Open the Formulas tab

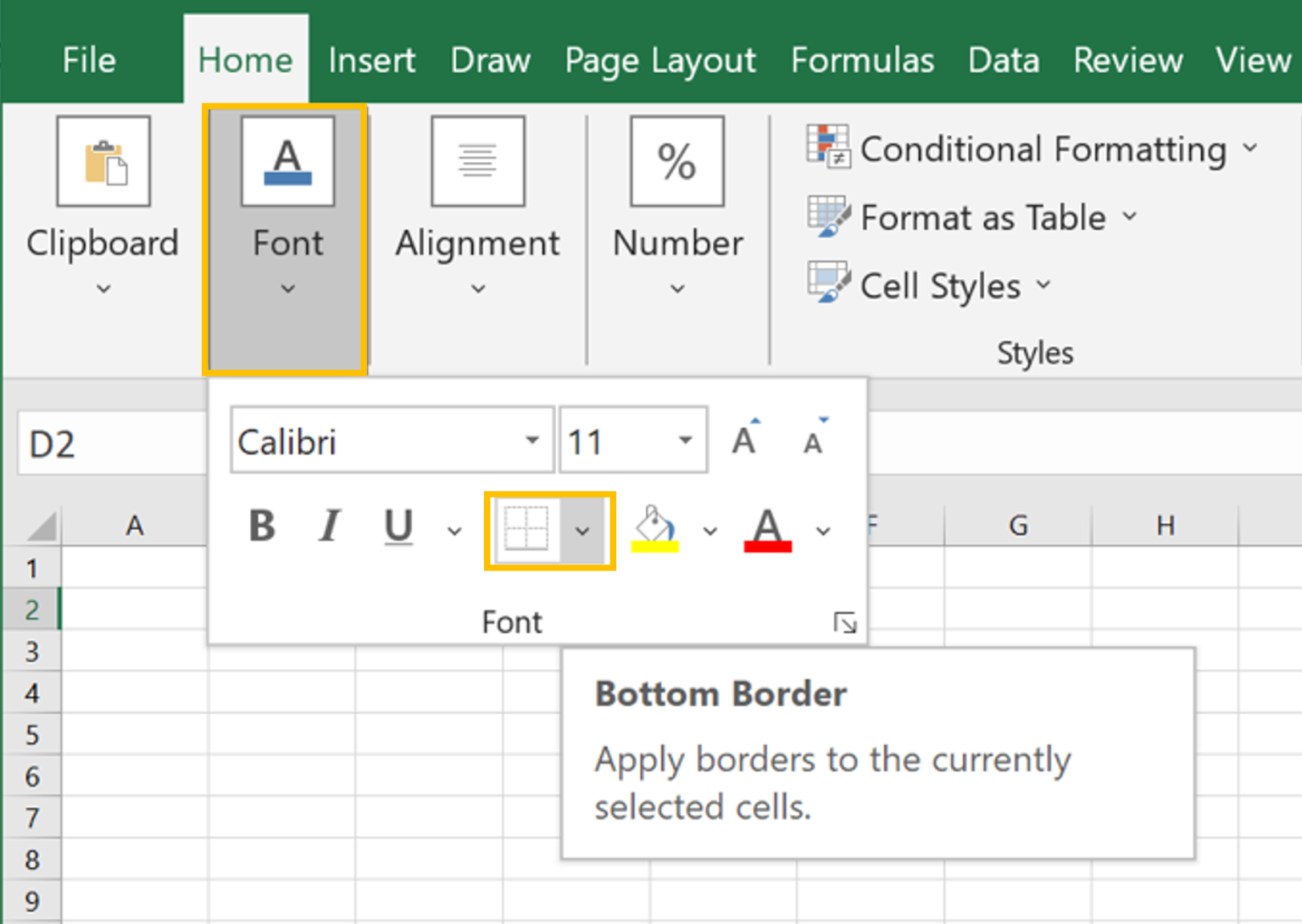862,60
